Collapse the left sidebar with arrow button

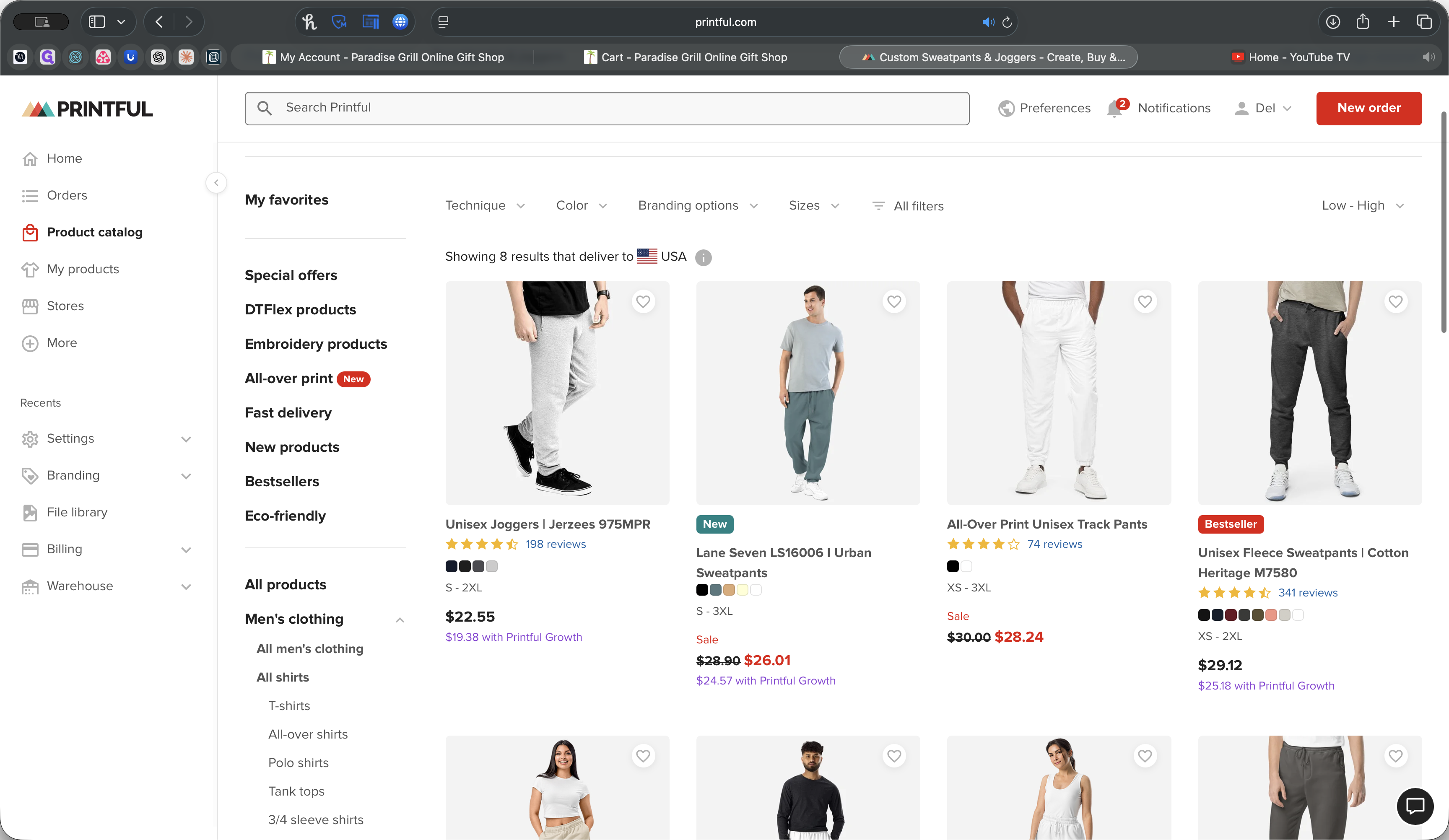(x=216, y=183)
